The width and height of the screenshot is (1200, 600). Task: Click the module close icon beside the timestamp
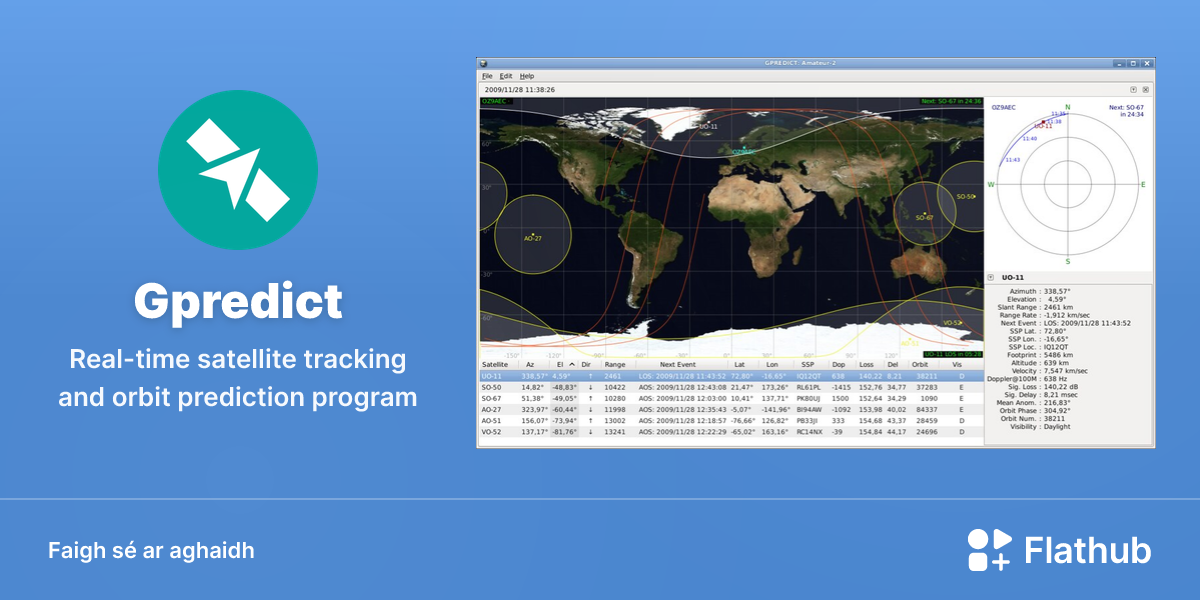[1146, 89]
